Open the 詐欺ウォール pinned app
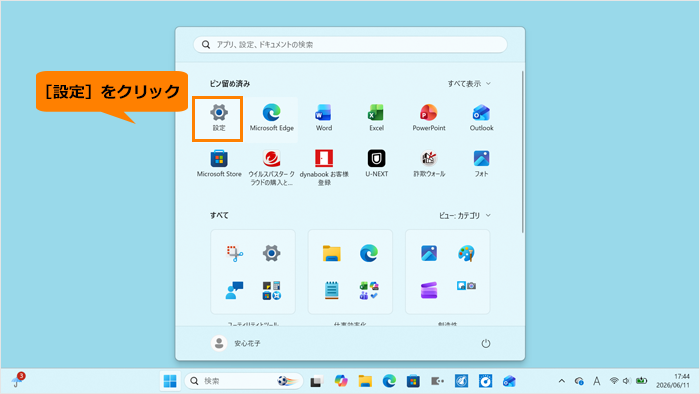This screenshot has width=700, height=394. click(x=429, y=164)
